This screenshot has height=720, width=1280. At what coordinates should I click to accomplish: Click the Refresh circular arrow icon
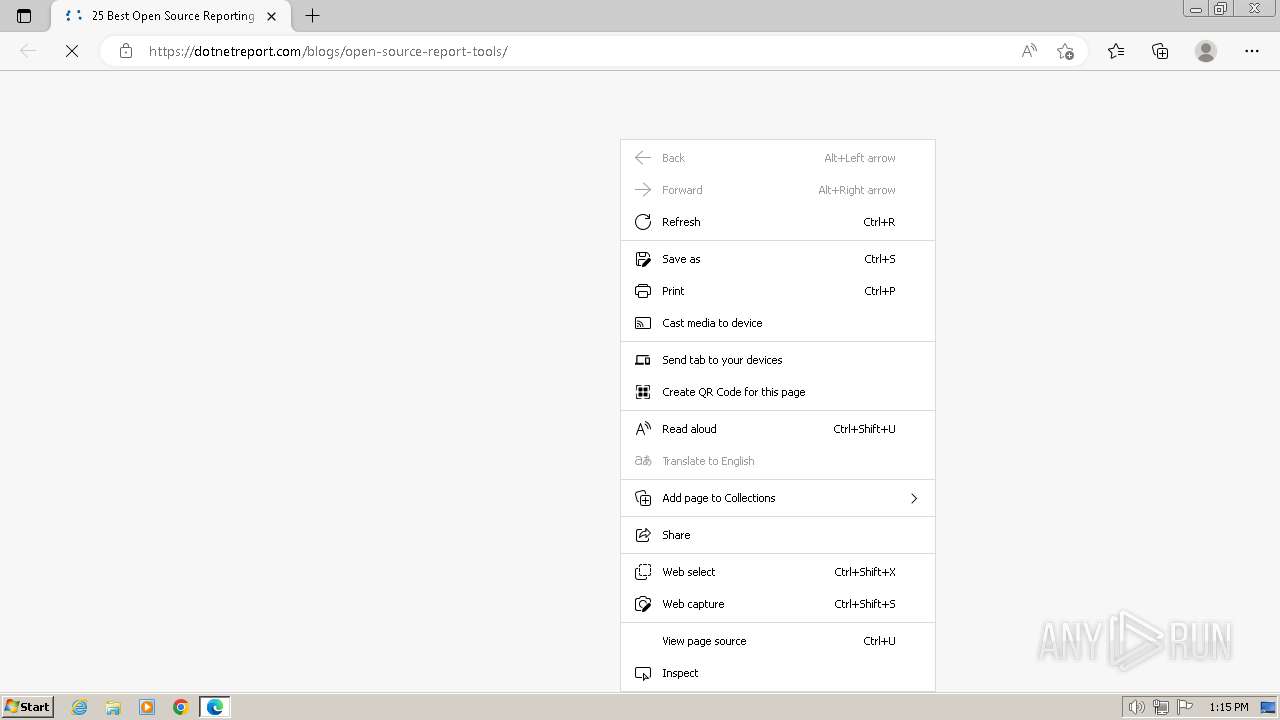643,222
